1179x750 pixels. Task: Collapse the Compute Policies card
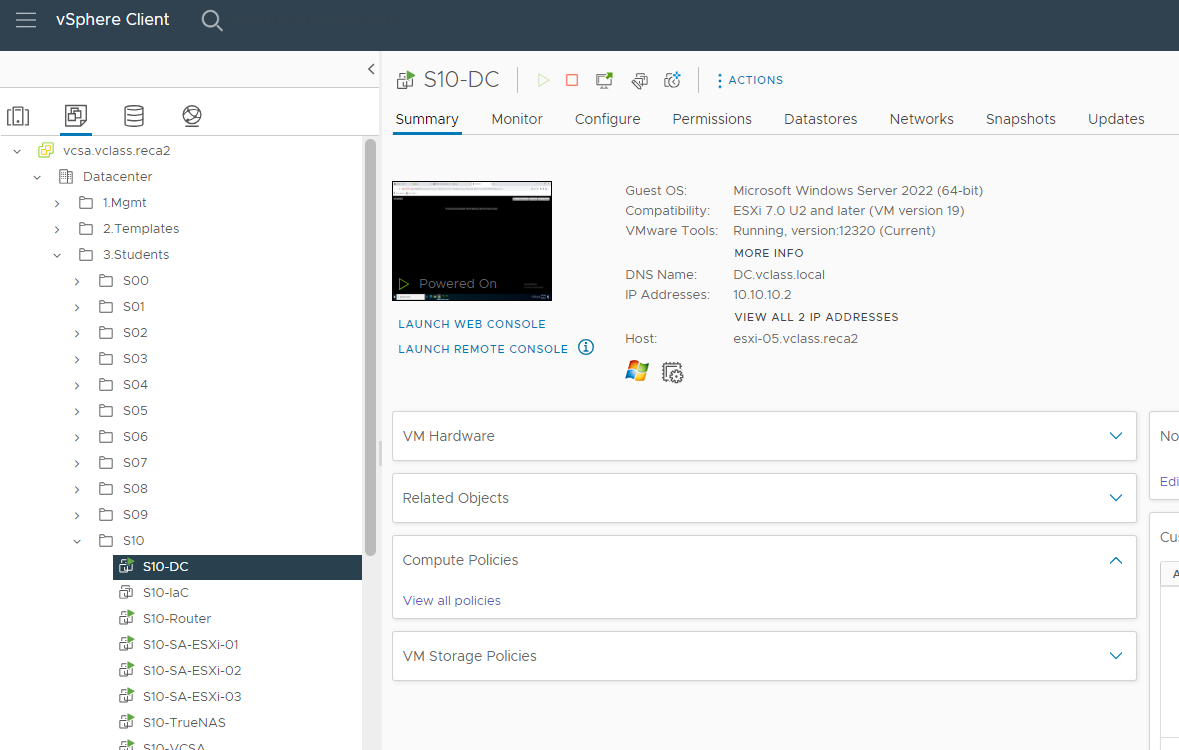(x=1116, y=560)
